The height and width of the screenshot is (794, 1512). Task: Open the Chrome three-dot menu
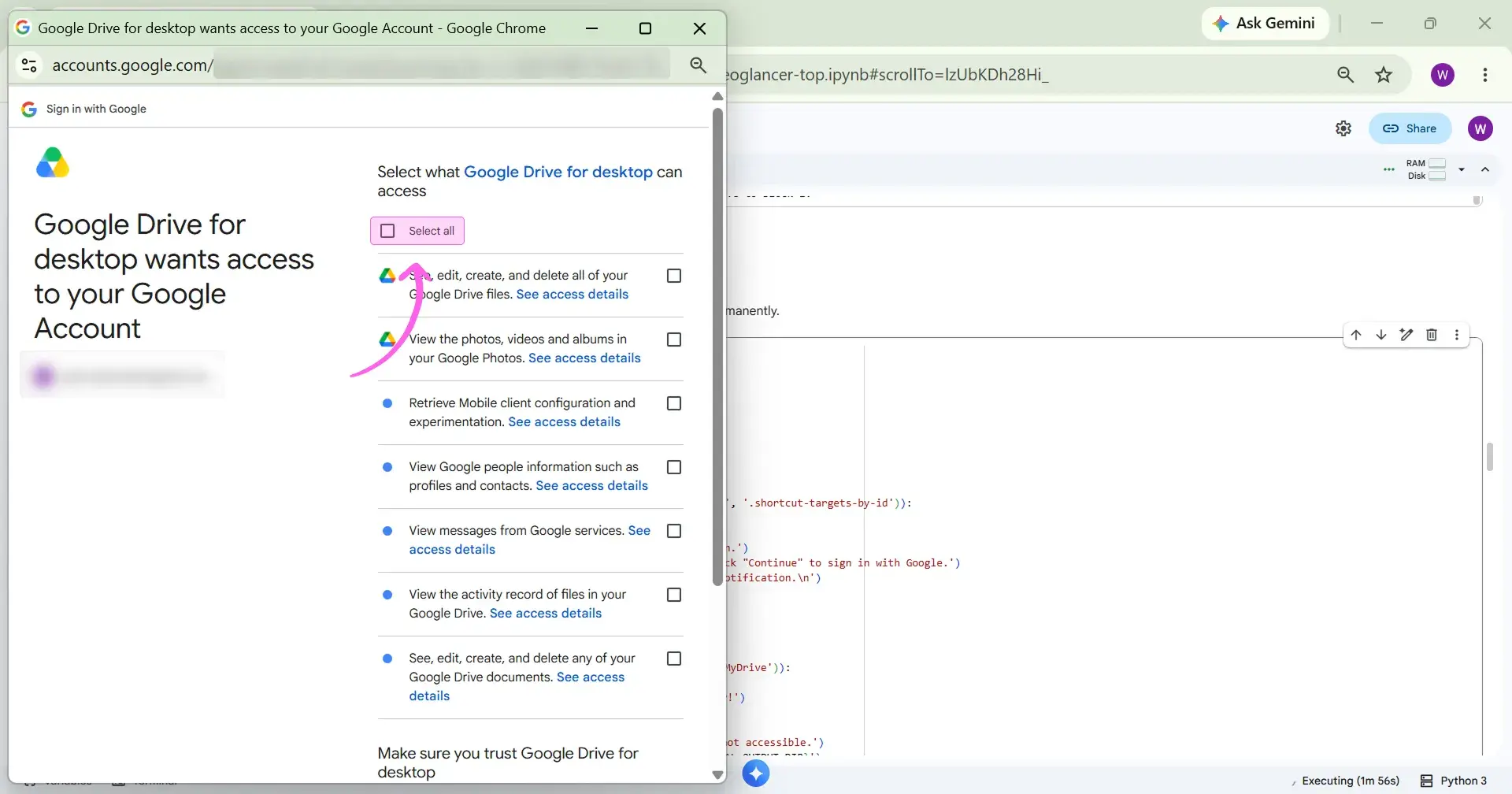click(1485, 75)
